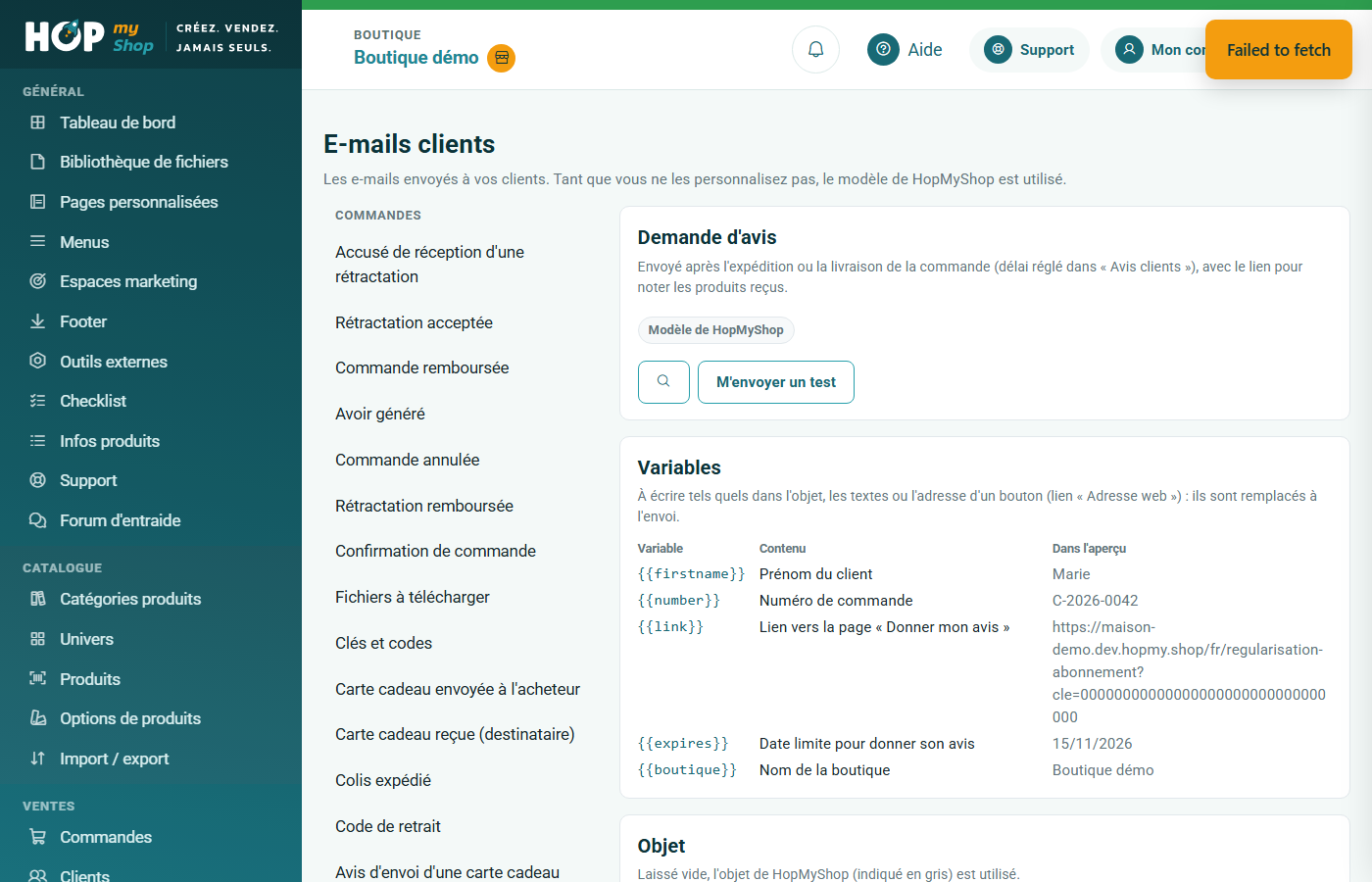Click the Footer download-arrow icon
The height and width of the screenshot is (882, 1372).
[37, 321]
